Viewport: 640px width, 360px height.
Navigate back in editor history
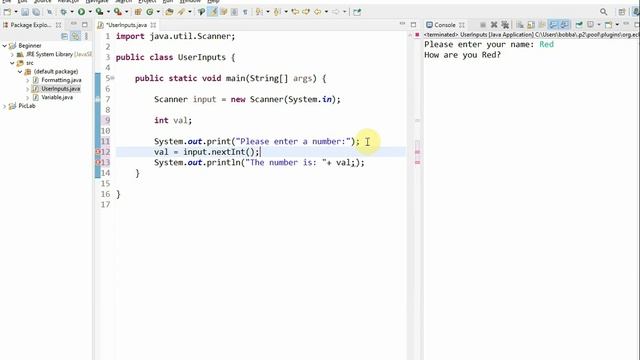(x=317, y=12)
